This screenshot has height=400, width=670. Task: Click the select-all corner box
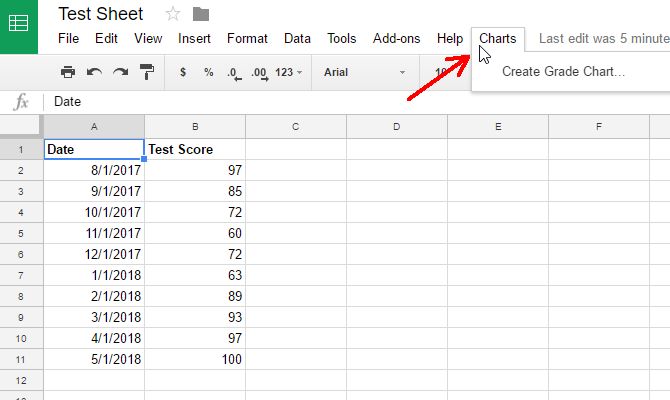click(21, 126)
